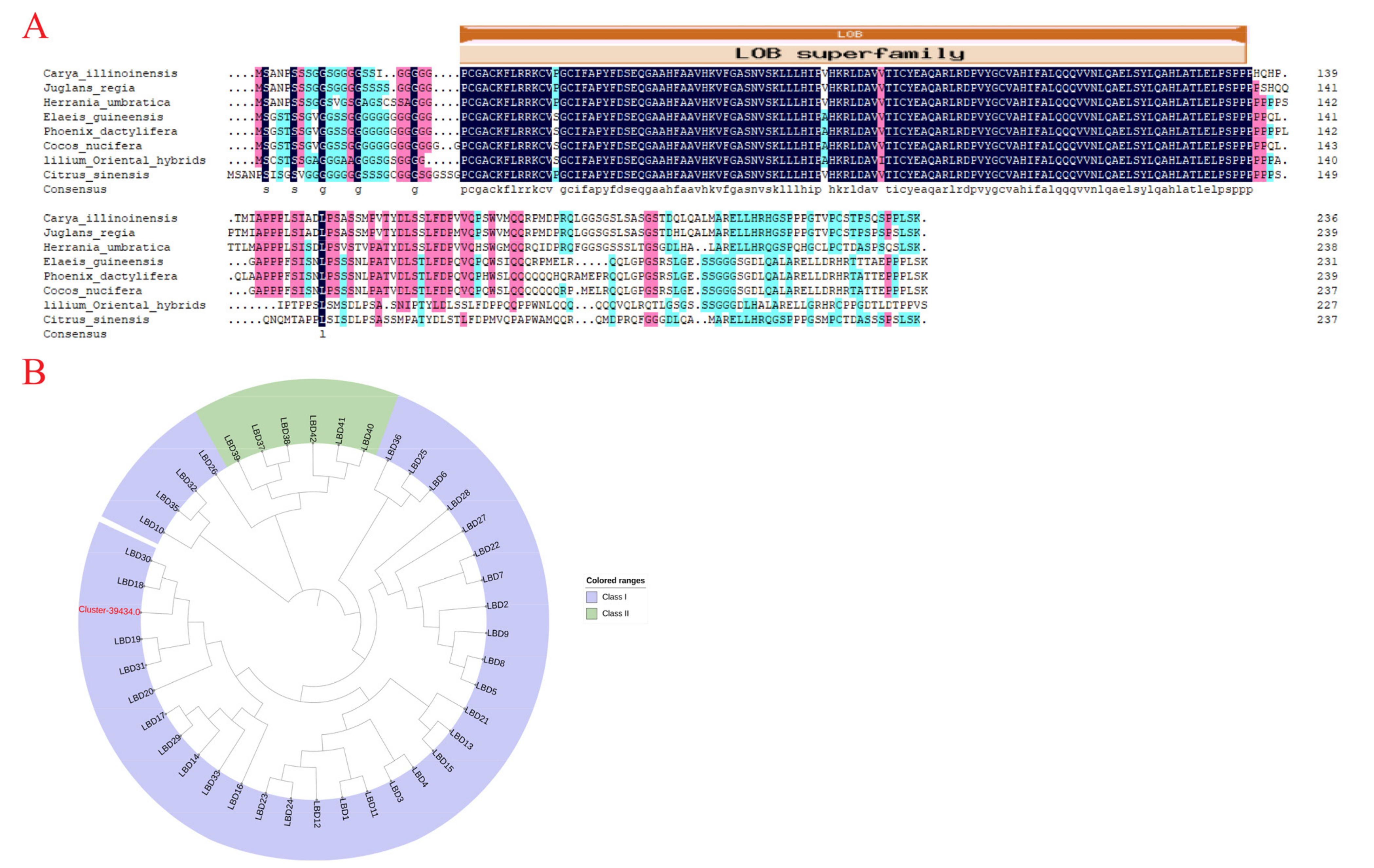The height and width of the screenshot is (868, 1374).
Task: Click the Class II legend text
Action: [615, 613]
